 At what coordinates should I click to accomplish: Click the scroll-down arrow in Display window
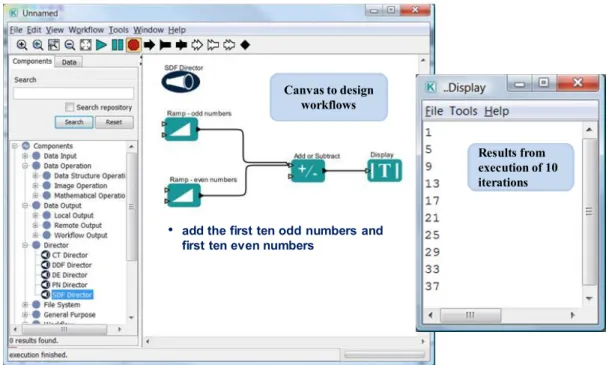click(x=589, y=299)
